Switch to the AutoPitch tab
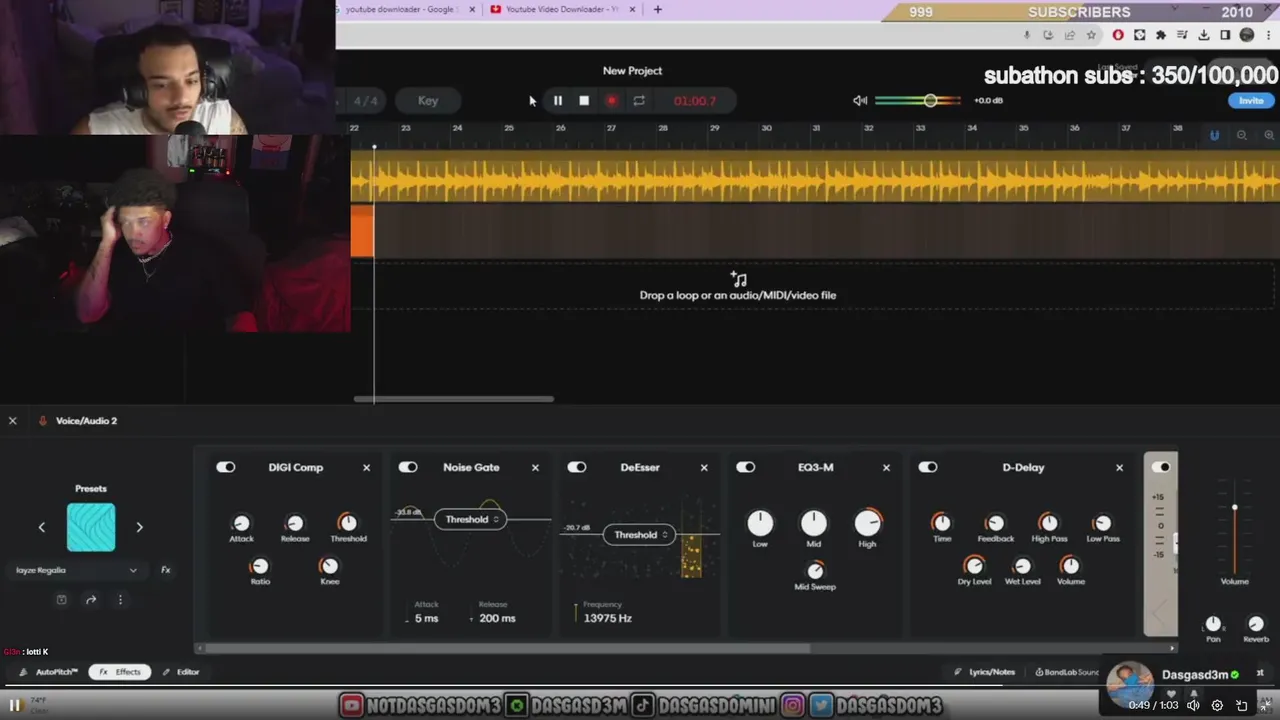This screenshot has height=720, width=1280. coord(49,672)
